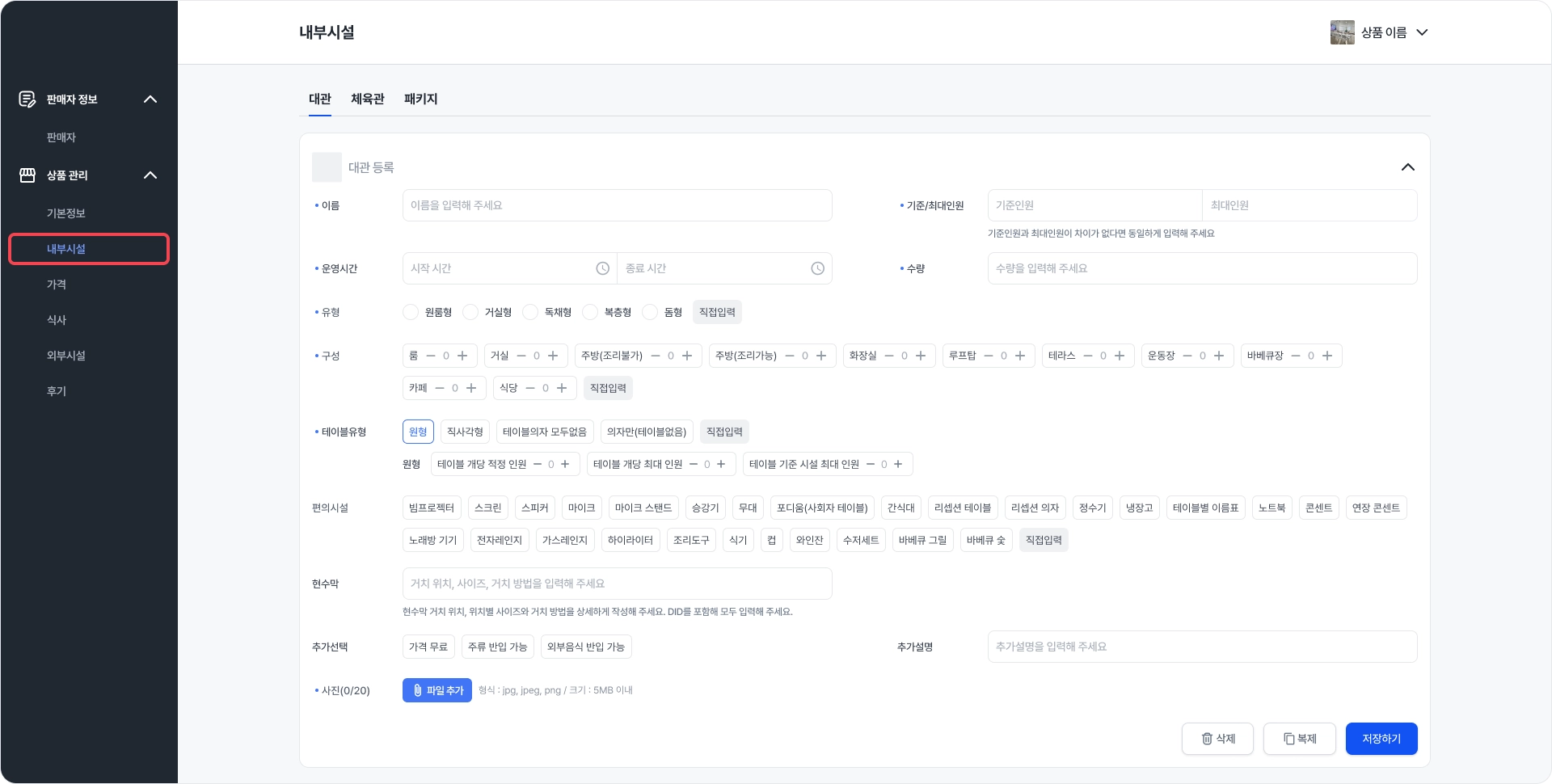
Task: Increase 룸 count with plus icon
Action: [462, 356]
